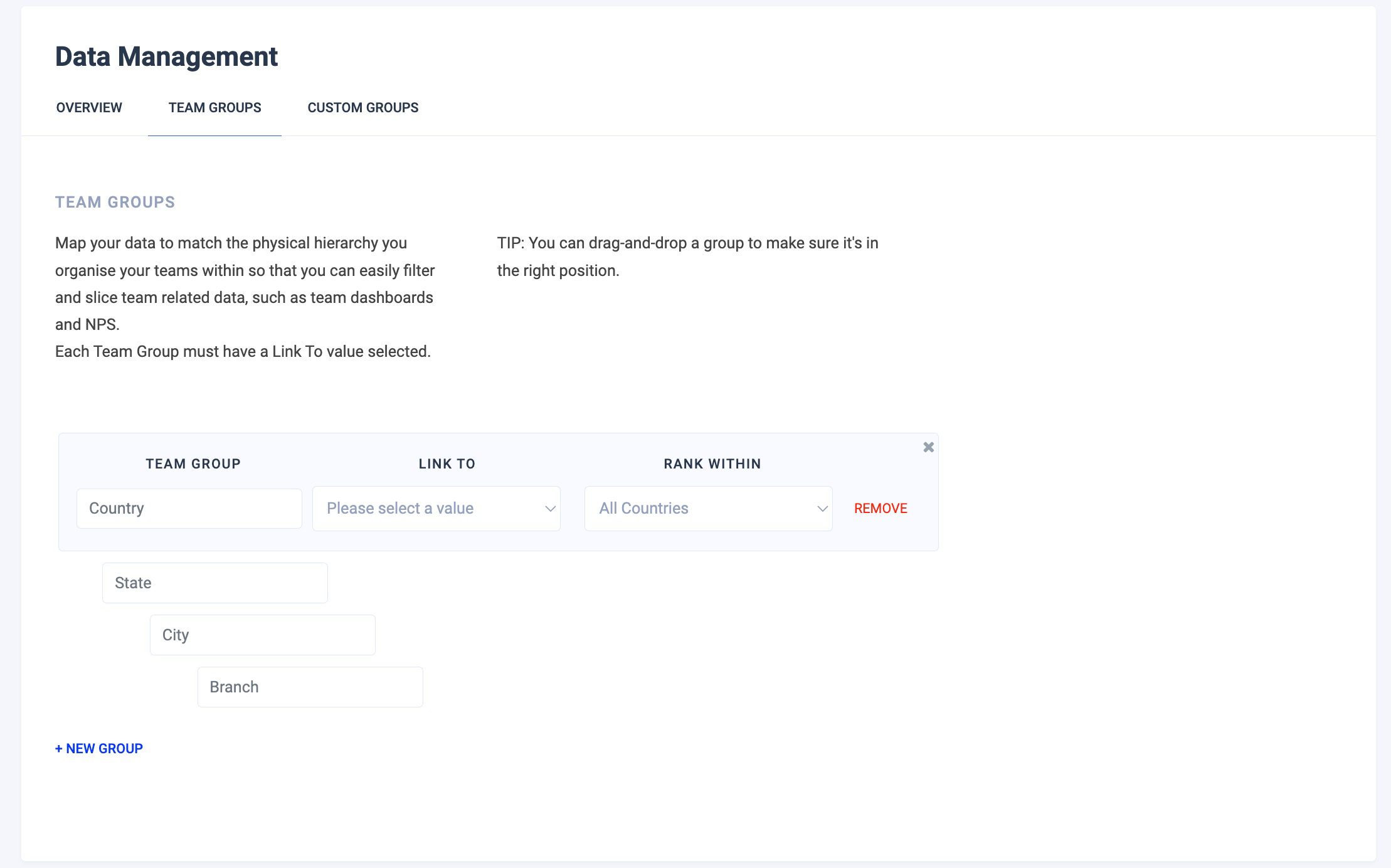Expand the Rank Within 'All Countries' dropdown
The height and width of the screenshot is (868, 1391).
coord(708,509)
